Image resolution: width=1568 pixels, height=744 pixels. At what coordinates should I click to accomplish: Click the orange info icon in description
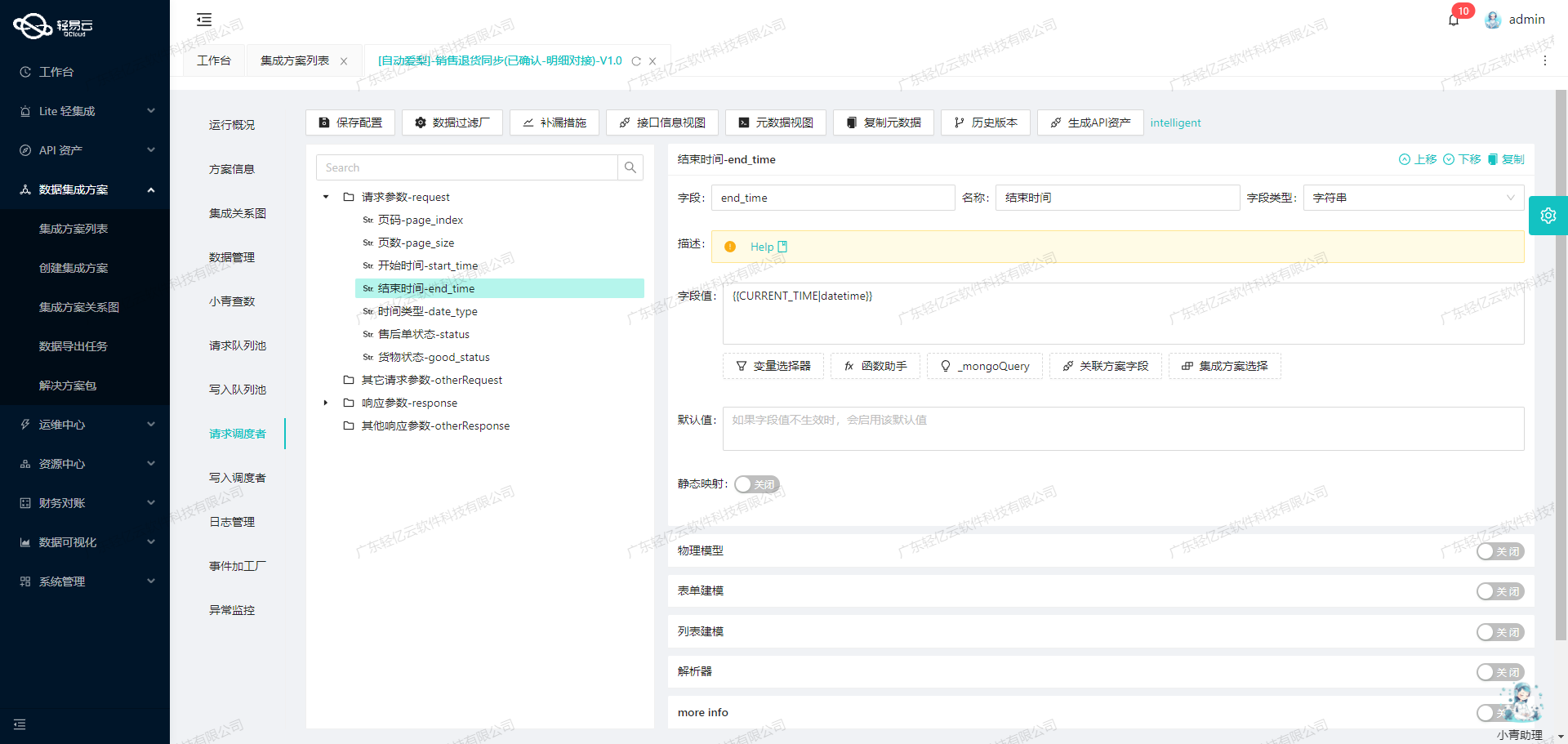tap(730, 247)
